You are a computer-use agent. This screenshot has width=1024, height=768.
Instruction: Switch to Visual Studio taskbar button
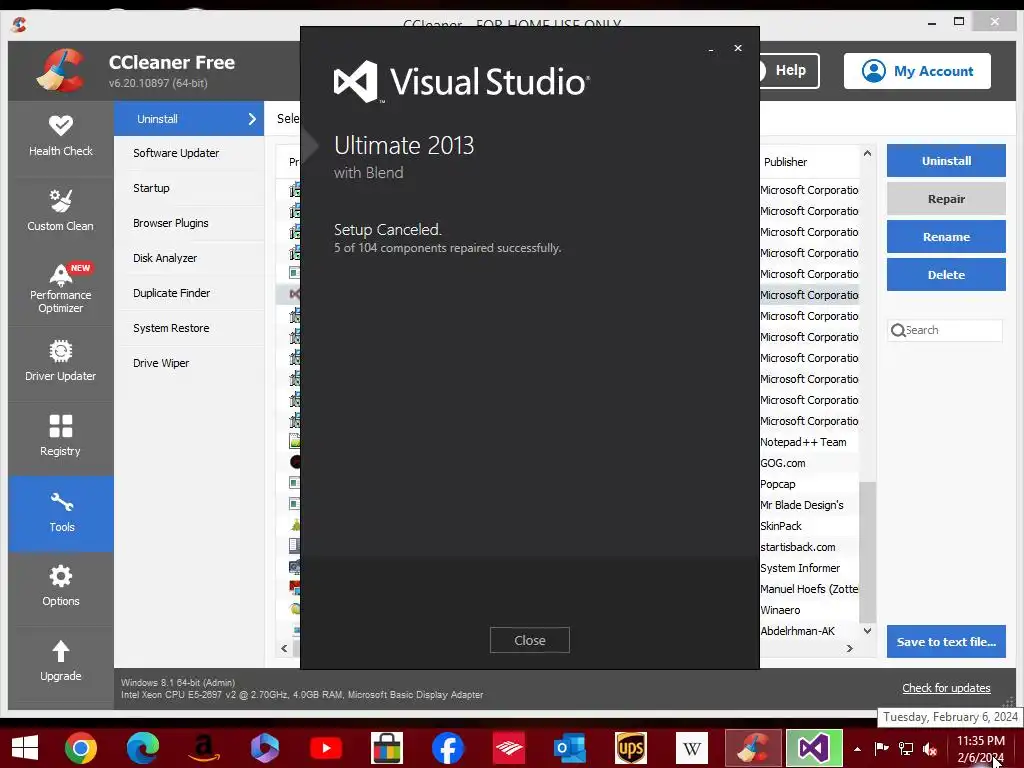814,748
